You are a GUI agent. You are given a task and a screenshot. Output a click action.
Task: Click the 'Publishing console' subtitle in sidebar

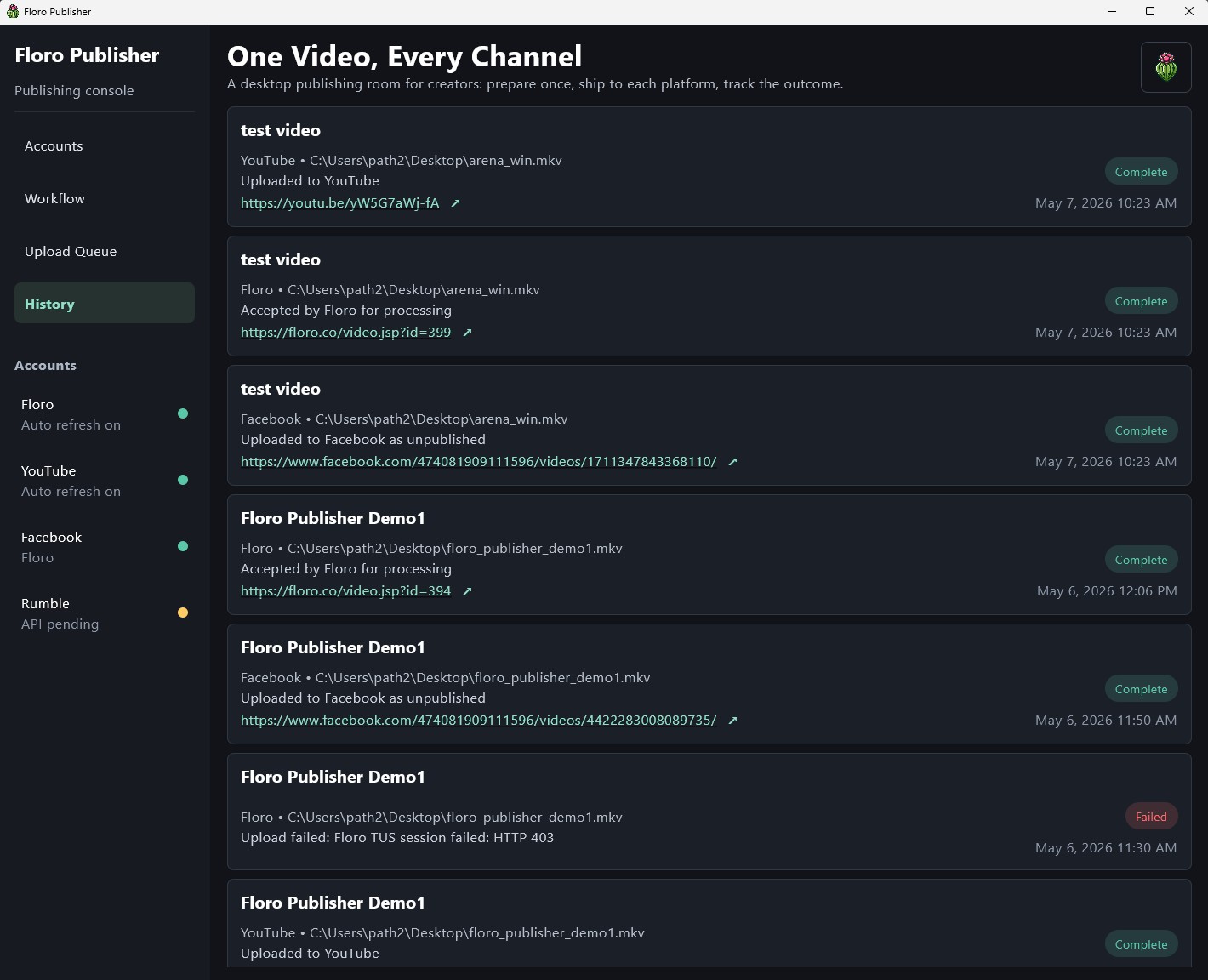pyautogui.click(x=74, y=91)
